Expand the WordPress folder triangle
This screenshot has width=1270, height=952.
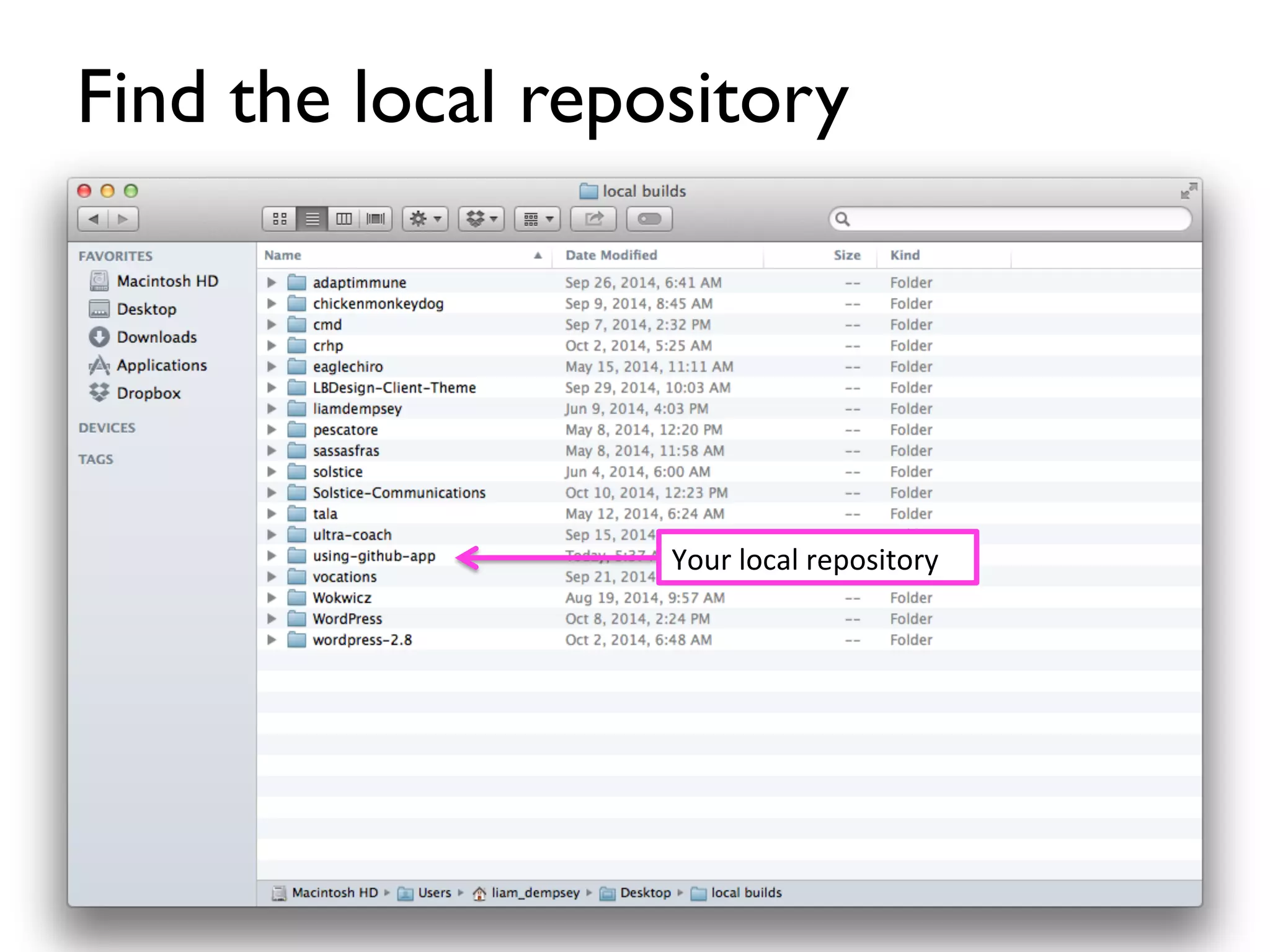tap(272, 619)
